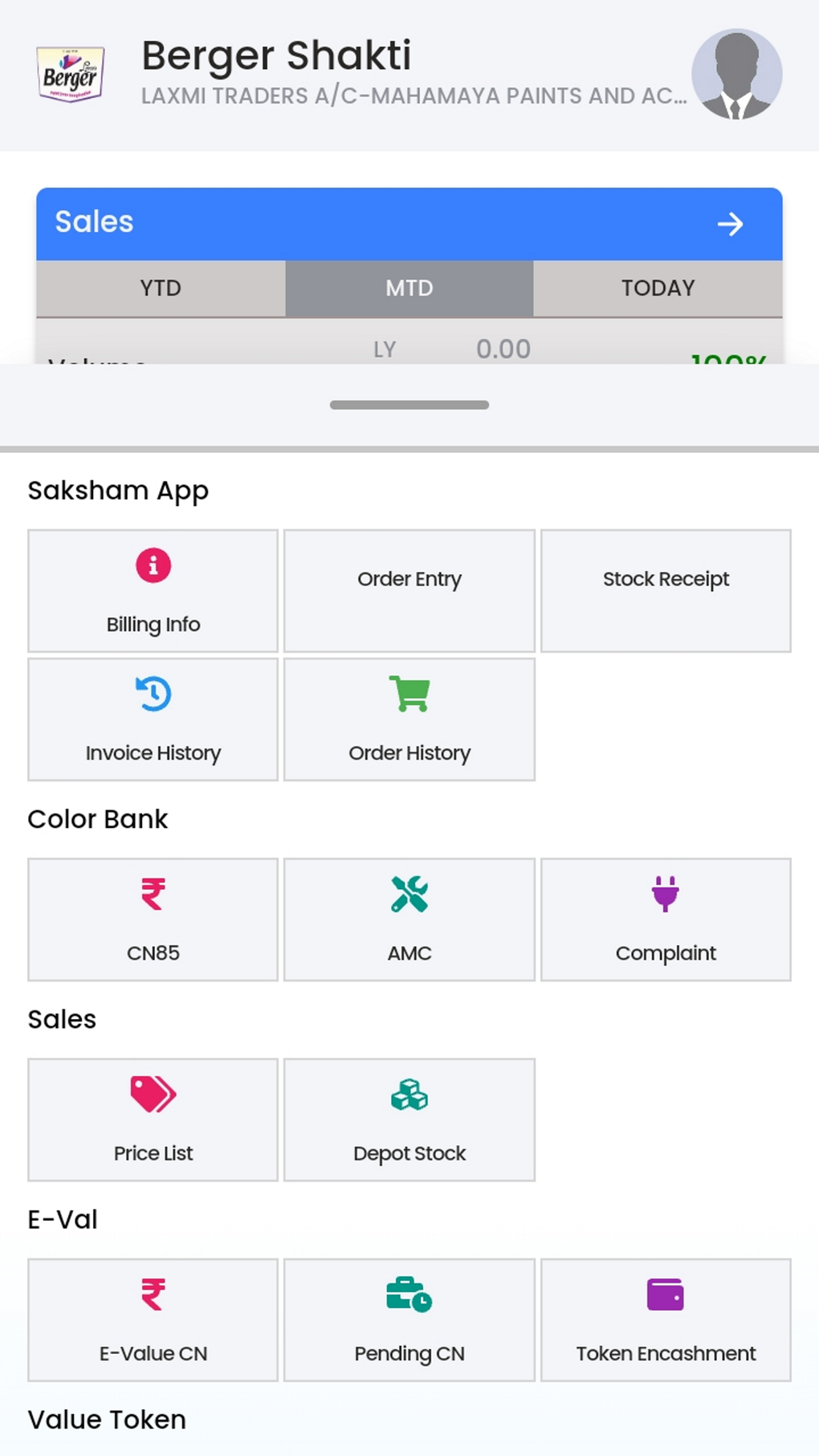Open AMC tools icon tile
This screenshot has width=819, height=1456.
point(409,919)
